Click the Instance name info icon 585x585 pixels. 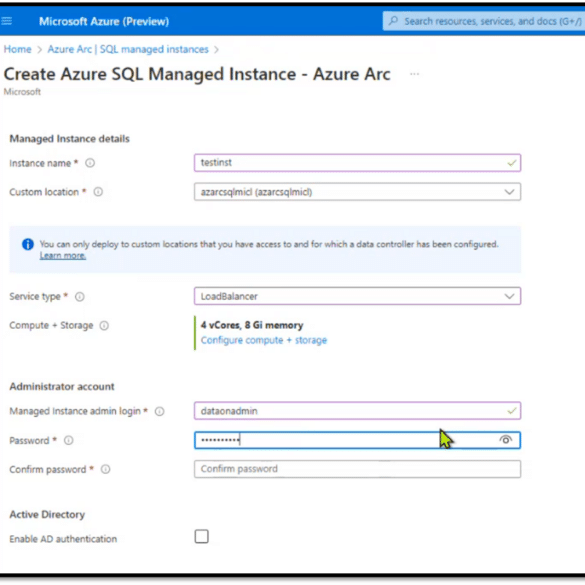pyautogui.click(x=90, y=163)
